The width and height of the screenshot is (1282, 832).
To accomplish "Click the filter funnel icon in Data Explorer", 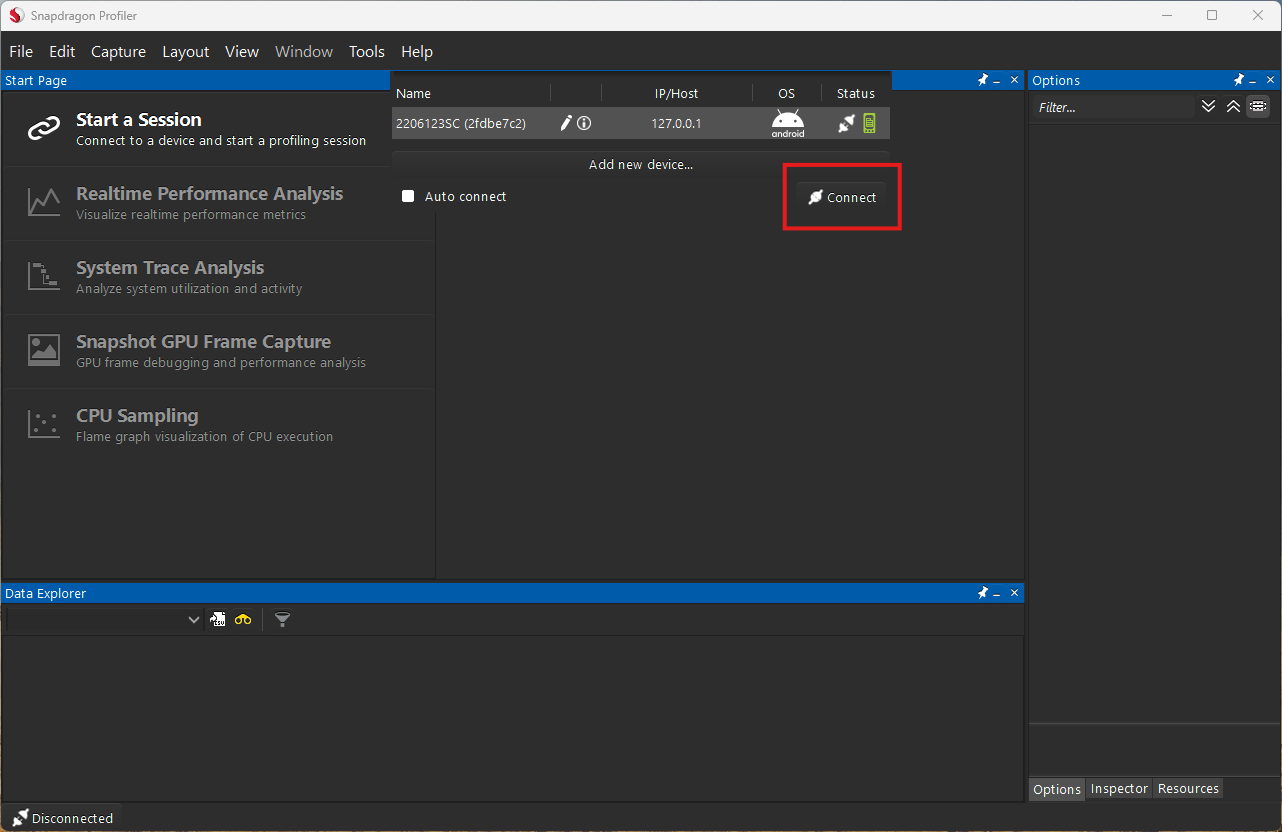I will click(x=283, y=620).
